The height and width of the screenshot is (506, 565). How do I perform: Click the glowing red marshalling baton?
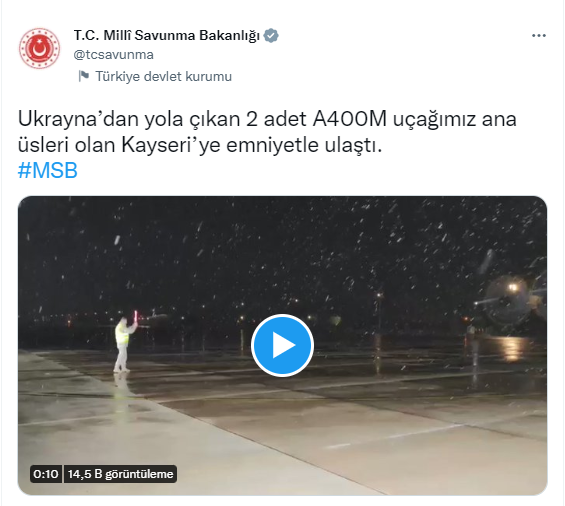136,317
